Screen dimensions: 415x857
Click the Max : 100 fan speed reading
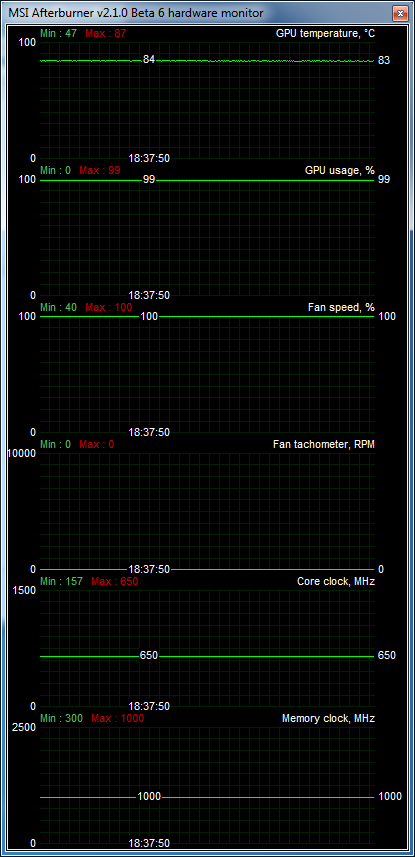pyautogui.click(x=109, y=307)
